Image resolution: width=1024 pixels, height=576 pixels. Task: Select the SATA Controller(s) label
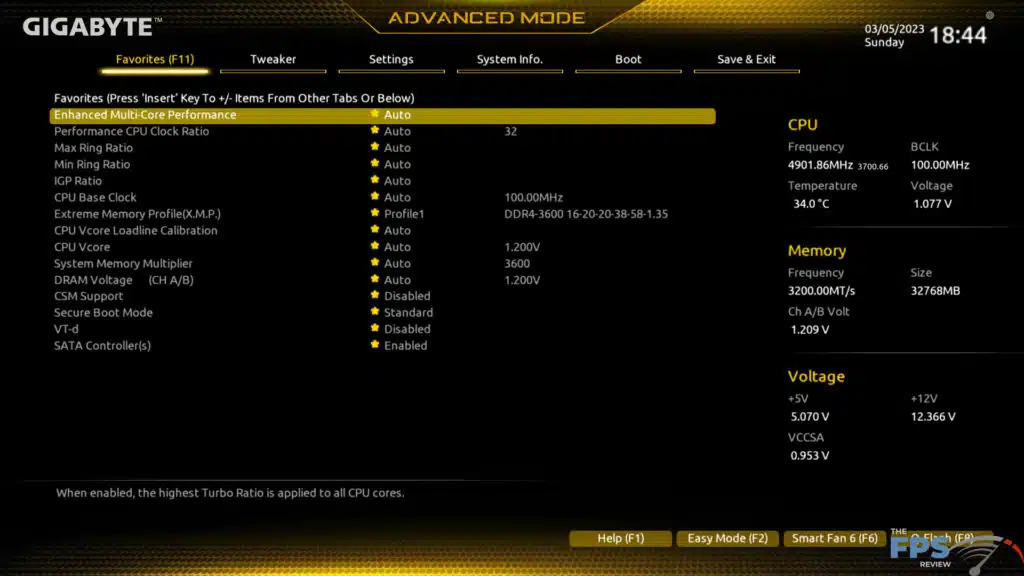[x=103, y=345]
